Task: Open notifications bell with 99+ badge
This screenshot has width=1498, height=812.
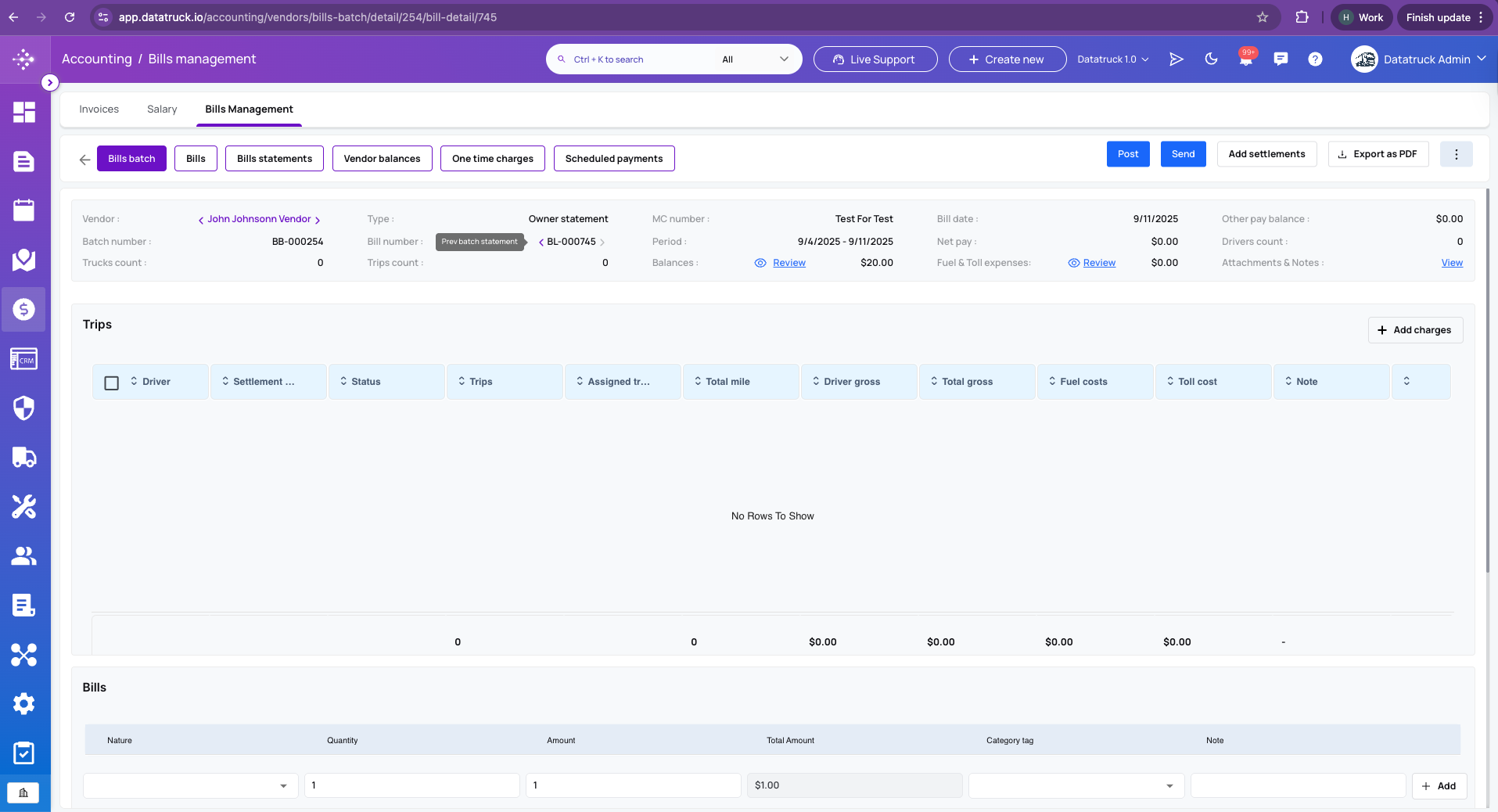Action: (x=1246, y=59)
